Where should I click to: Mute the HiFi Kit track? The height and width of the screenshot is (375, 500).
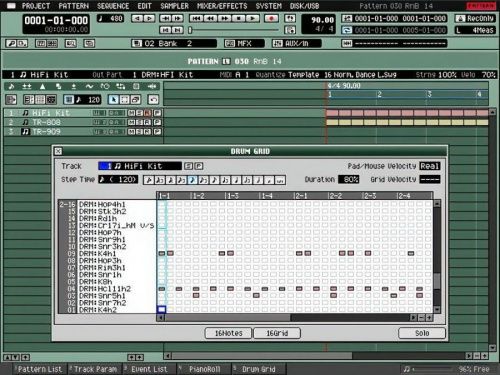tap(131, 113)
